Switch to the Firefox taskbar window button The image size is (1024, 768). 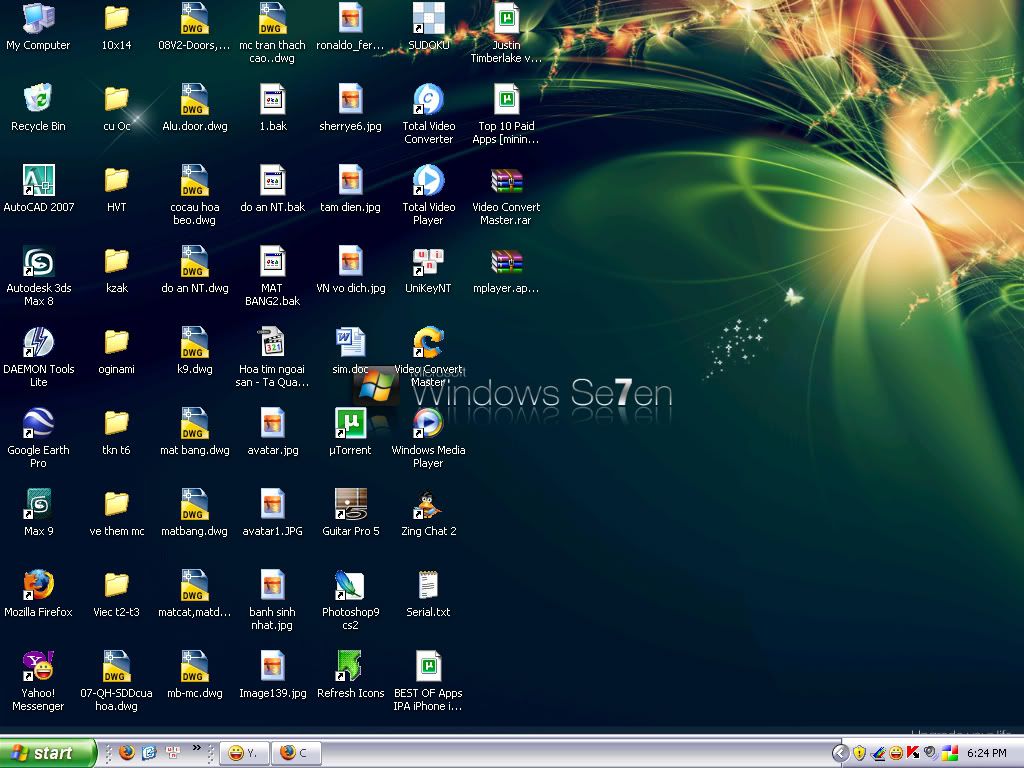tap(296, 753)
